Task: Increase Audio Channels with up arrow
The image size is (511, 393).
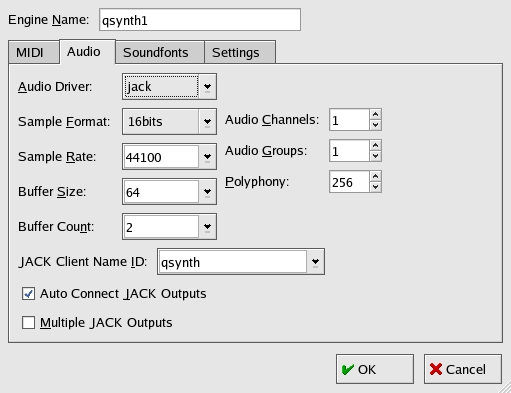Action: pos(375,114)
